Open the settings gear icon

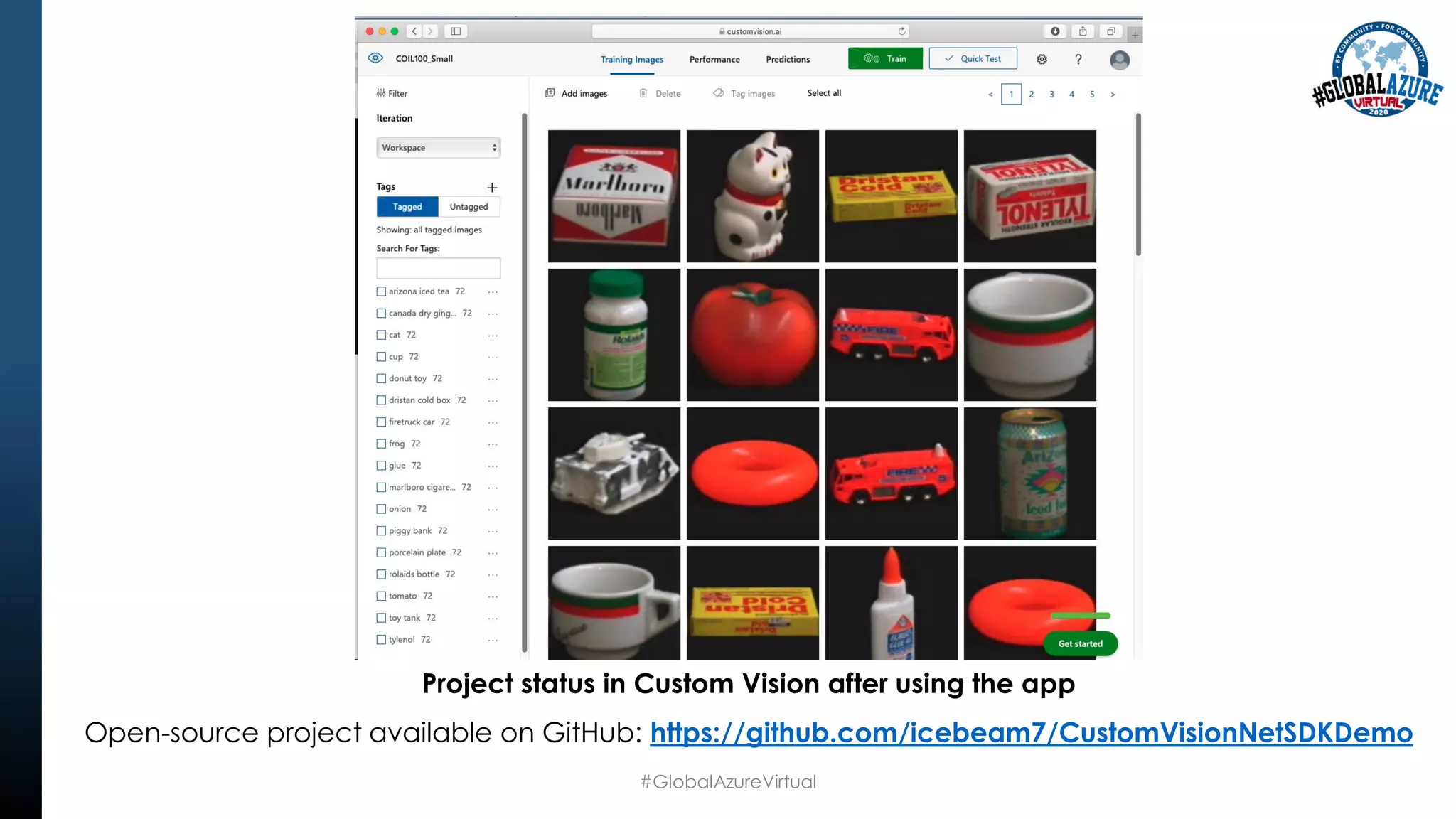tap(1042, 59)
